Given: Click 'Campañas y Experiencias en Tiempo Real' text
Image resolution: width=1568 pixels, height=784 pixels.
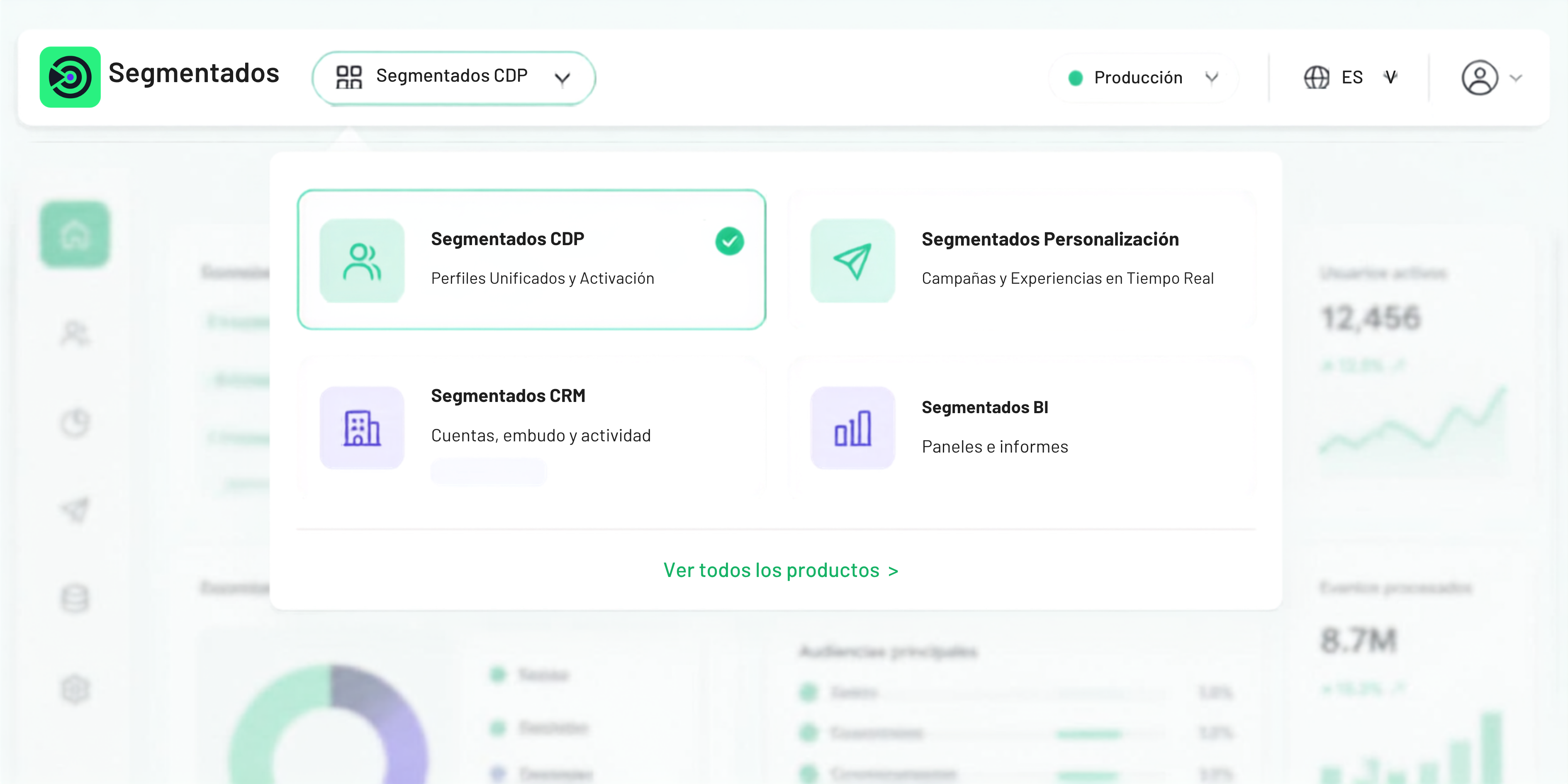Looking at the screenshot, I should [x=1068, y=279].
